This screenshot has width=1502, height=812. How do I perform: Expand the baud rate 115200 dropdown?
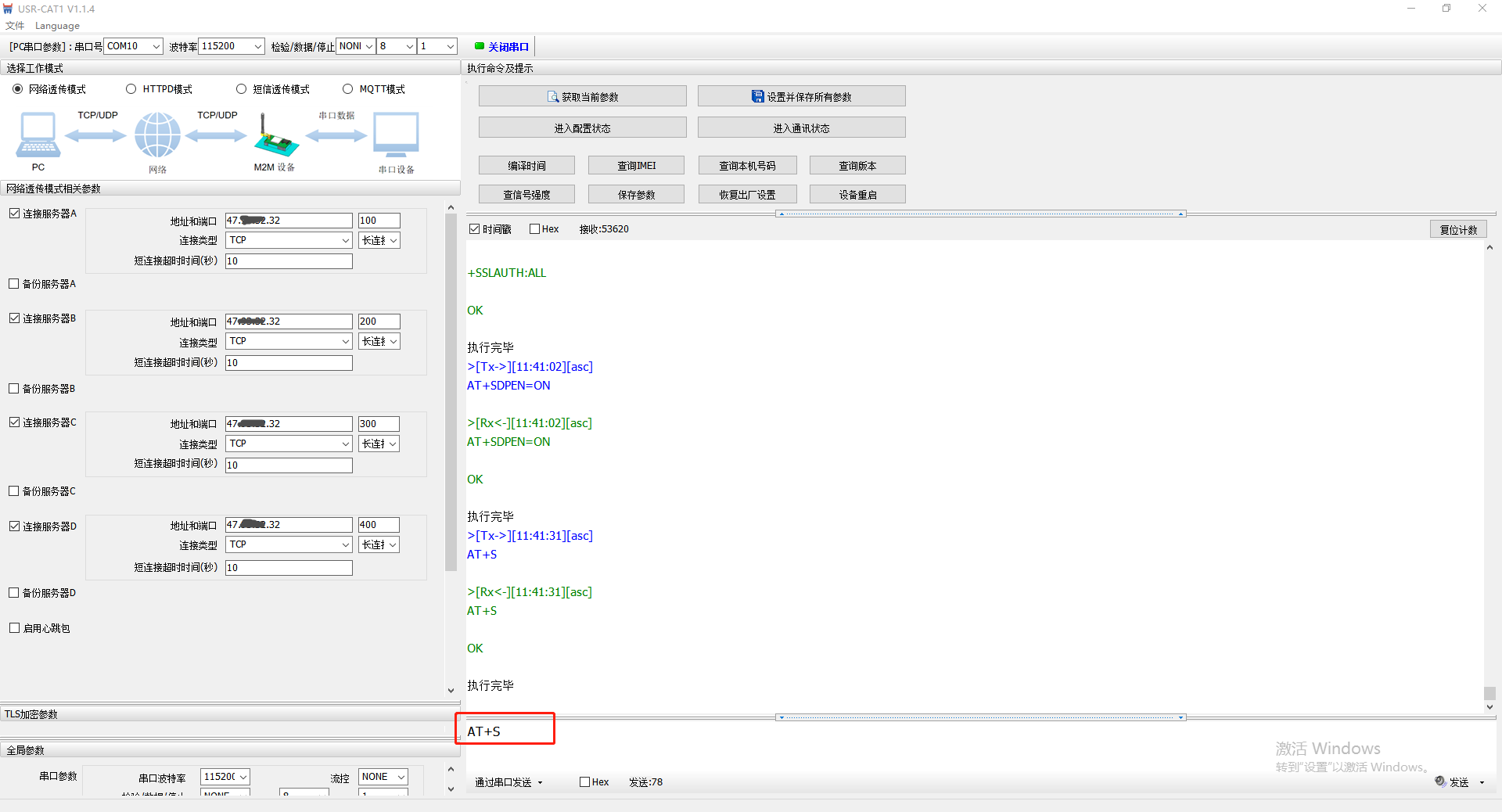coord(232,46)
